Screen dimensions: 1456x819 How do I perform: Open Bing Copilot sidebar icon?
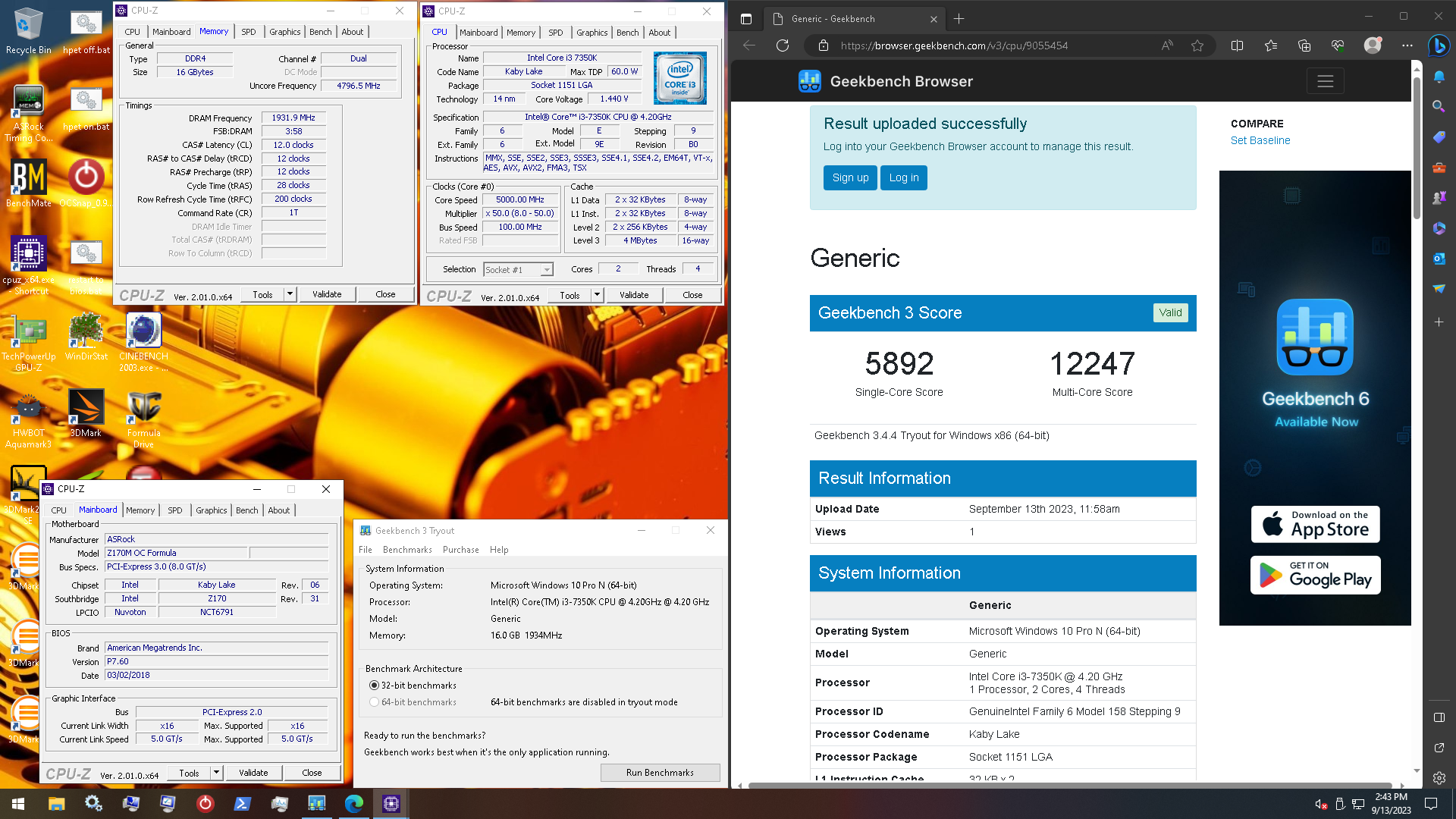click(x=1439, y=45)
